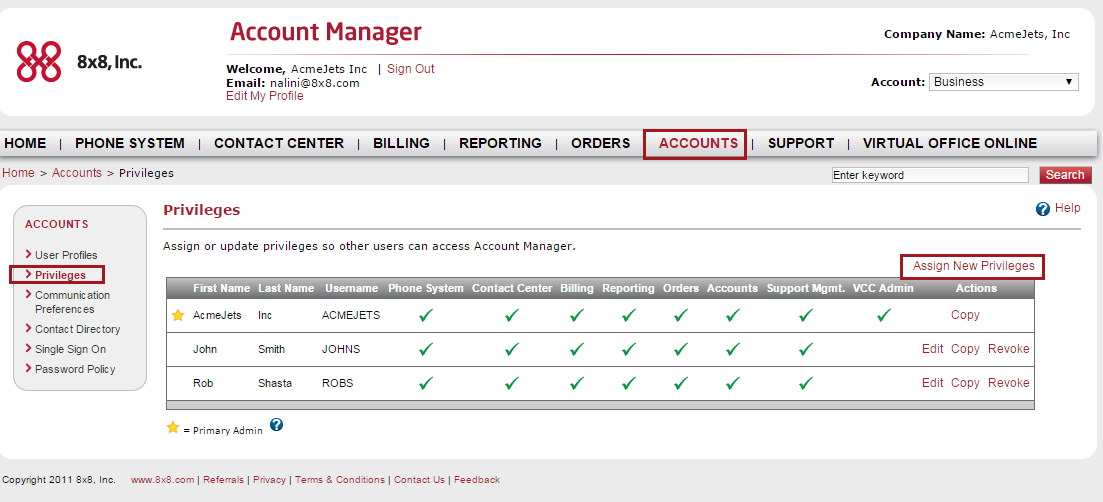
Task: Click the ROBS username cell
Action: [338, 383]
